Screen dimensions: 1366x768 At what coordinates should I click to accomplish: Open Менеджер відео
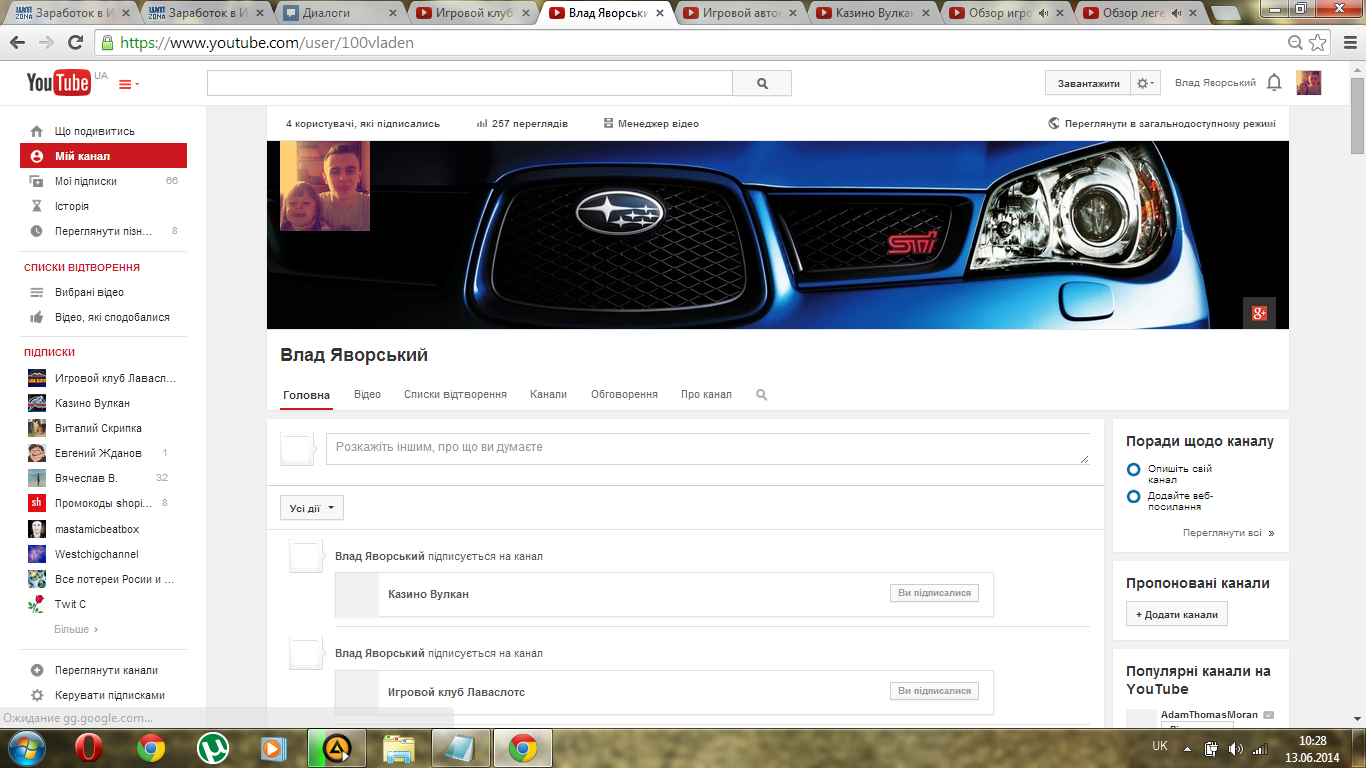[x=651, y=124]
